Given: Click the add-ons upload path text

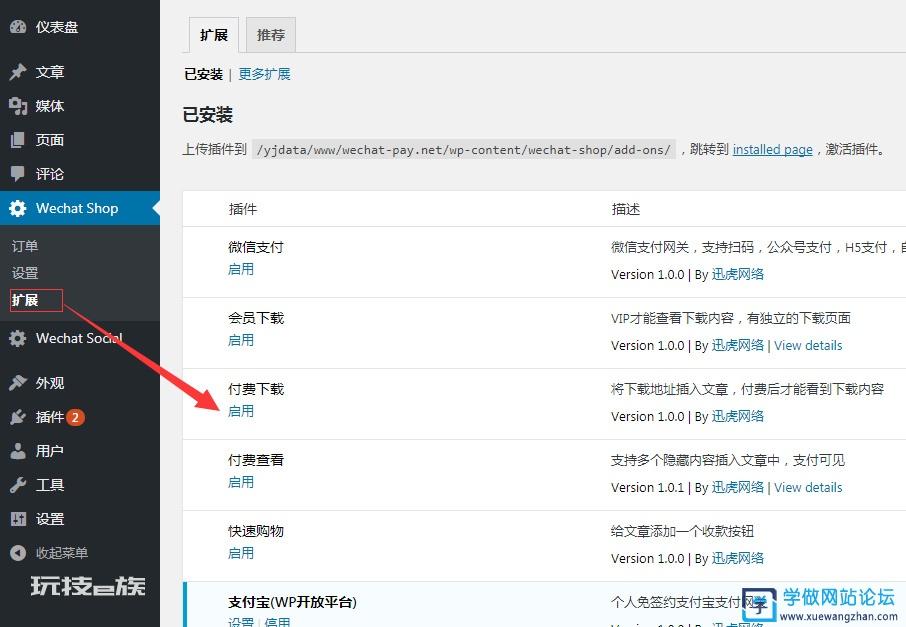Looking at the screenshot, I should click(464, 150).
